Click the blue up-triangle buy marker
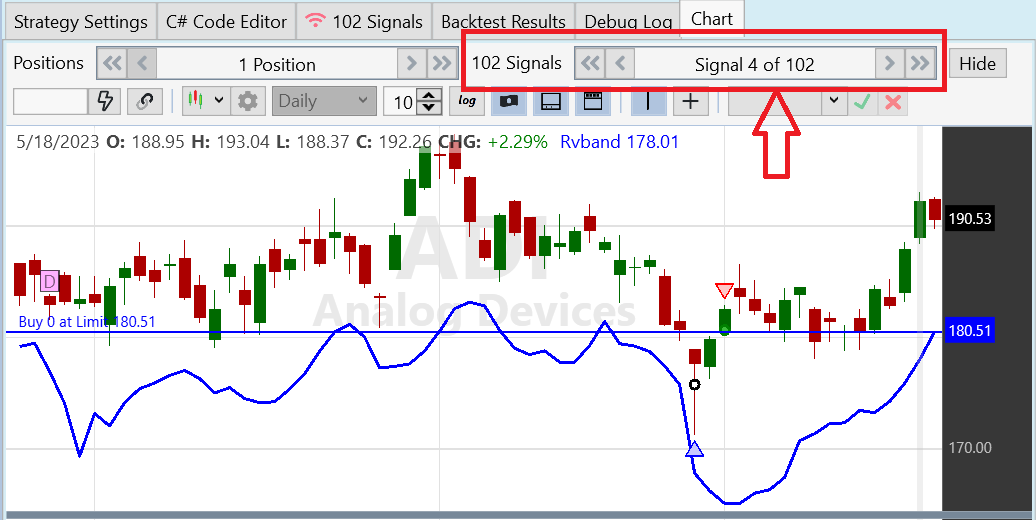Viewport: 1036px width, 520px height. [694, 449]
